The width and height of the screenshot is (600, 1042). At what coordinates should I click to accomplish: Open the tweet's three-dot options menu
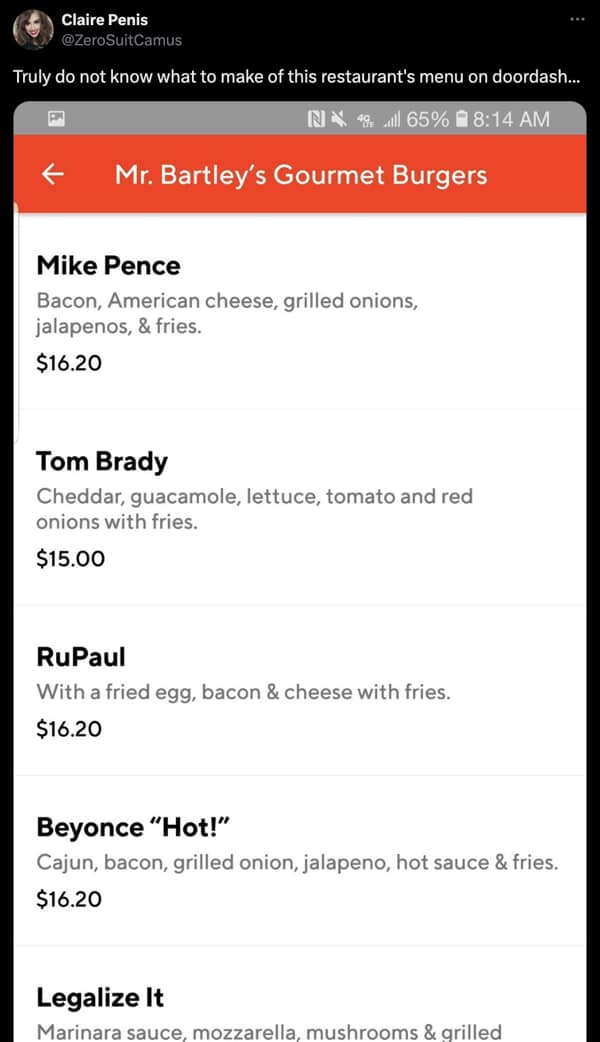click(x=577, y=18)
